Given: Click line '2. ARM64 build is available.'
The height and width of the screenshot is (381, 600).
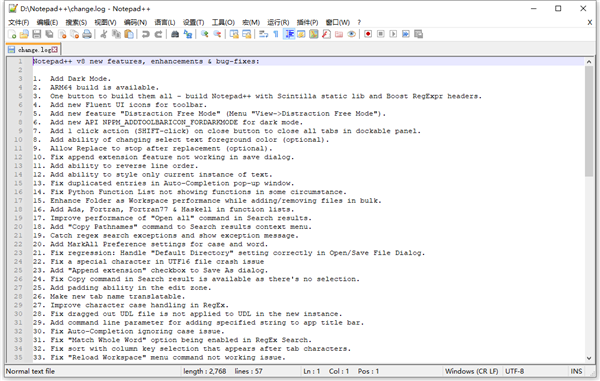Looking at the screenshot, I should (x=96, y=88).
